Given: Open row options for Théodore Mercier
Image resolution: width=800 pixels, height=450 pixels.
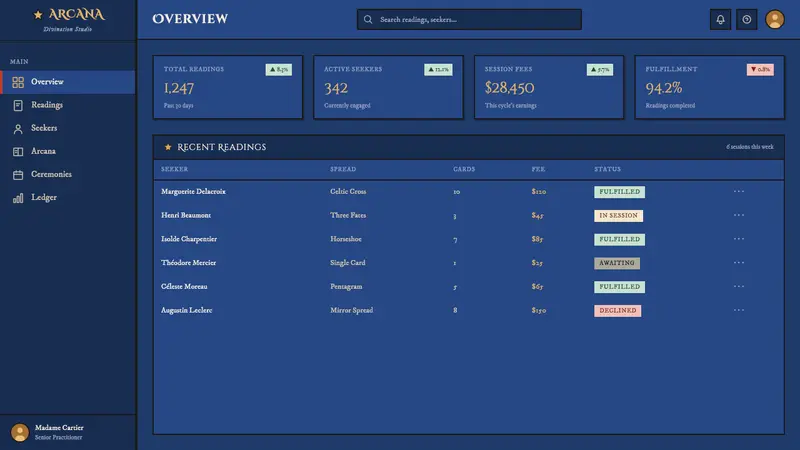Looking at the screenshot, I should click(739, 262).
